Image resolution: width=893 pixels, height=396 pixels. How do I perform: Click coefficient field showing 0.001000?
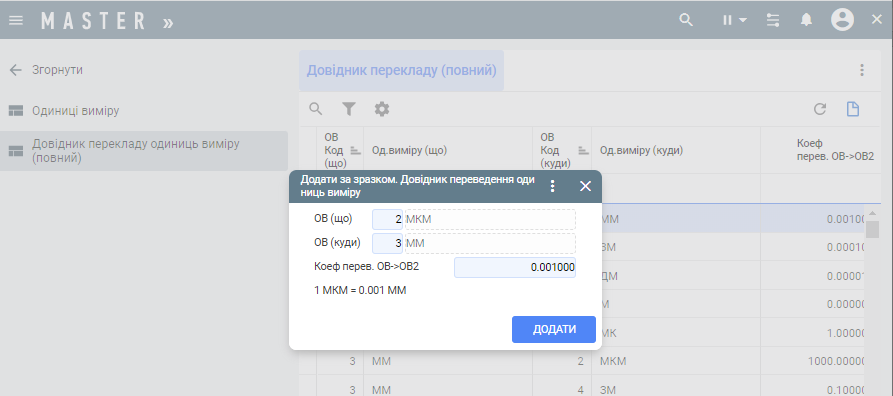pyautogui.click(x=515, y=267)
